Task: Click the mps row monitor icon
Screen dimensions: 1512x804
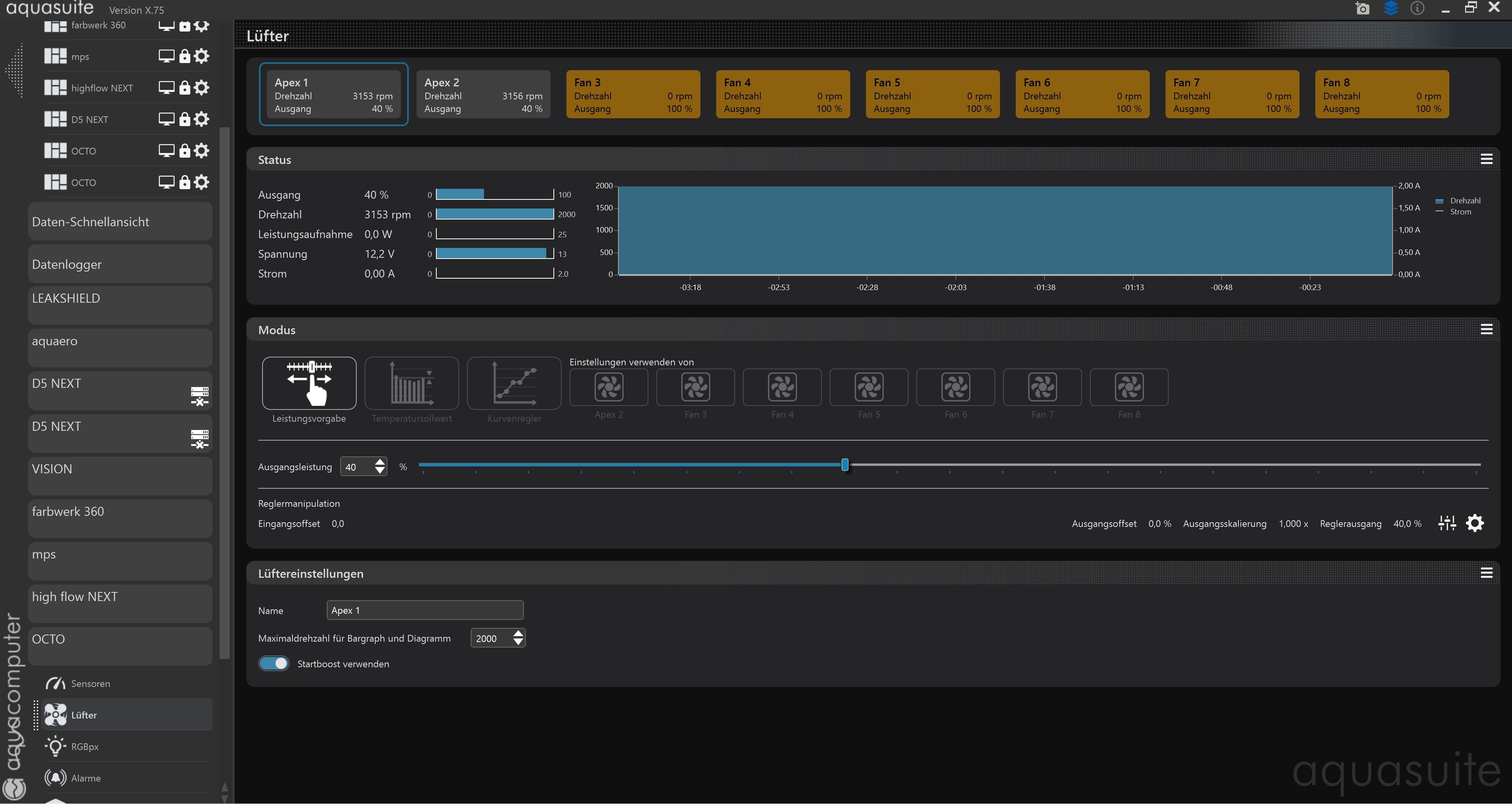Action: coord(167,56)
